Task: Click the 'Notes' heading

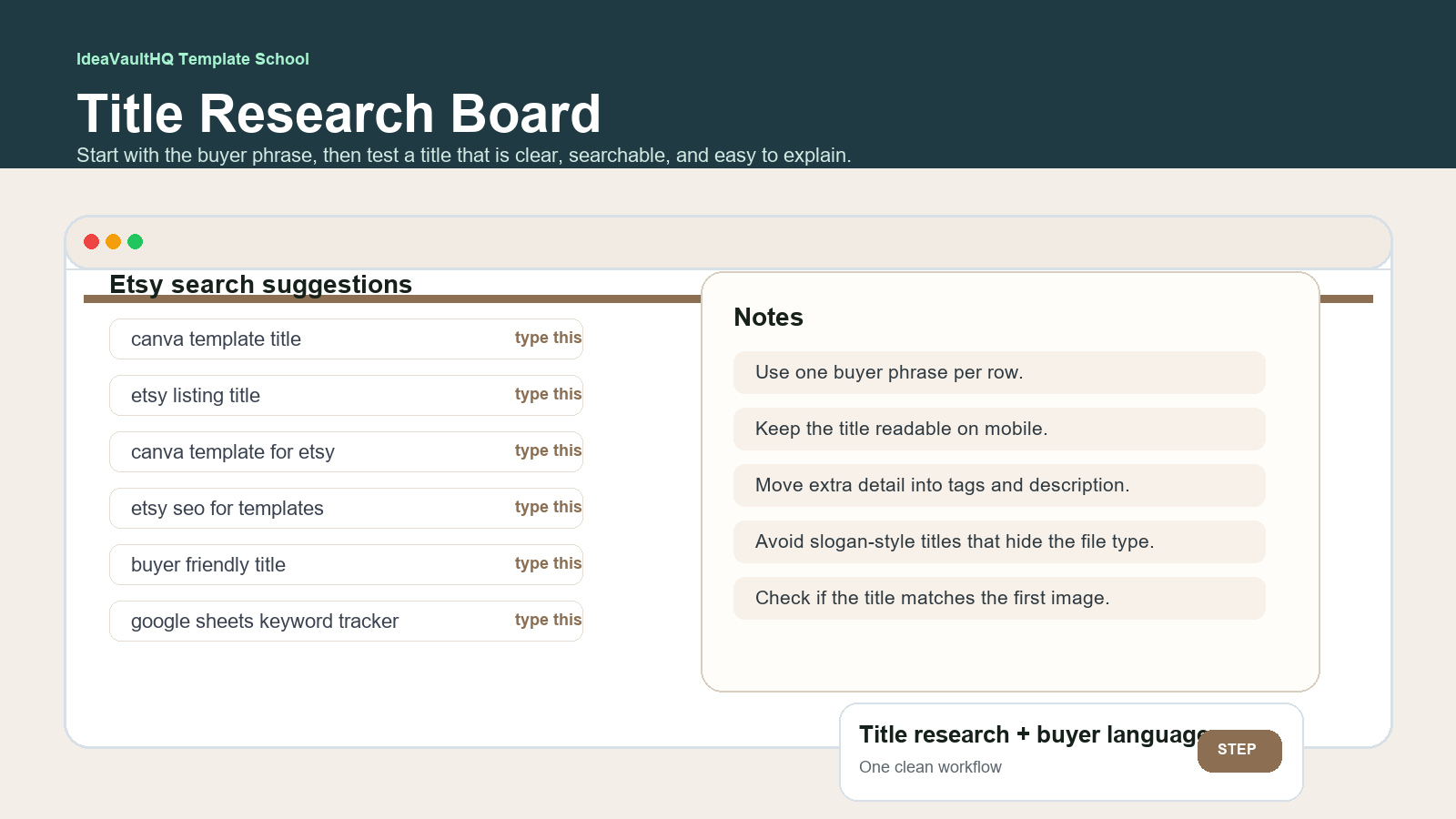Action: click(768, 317)
